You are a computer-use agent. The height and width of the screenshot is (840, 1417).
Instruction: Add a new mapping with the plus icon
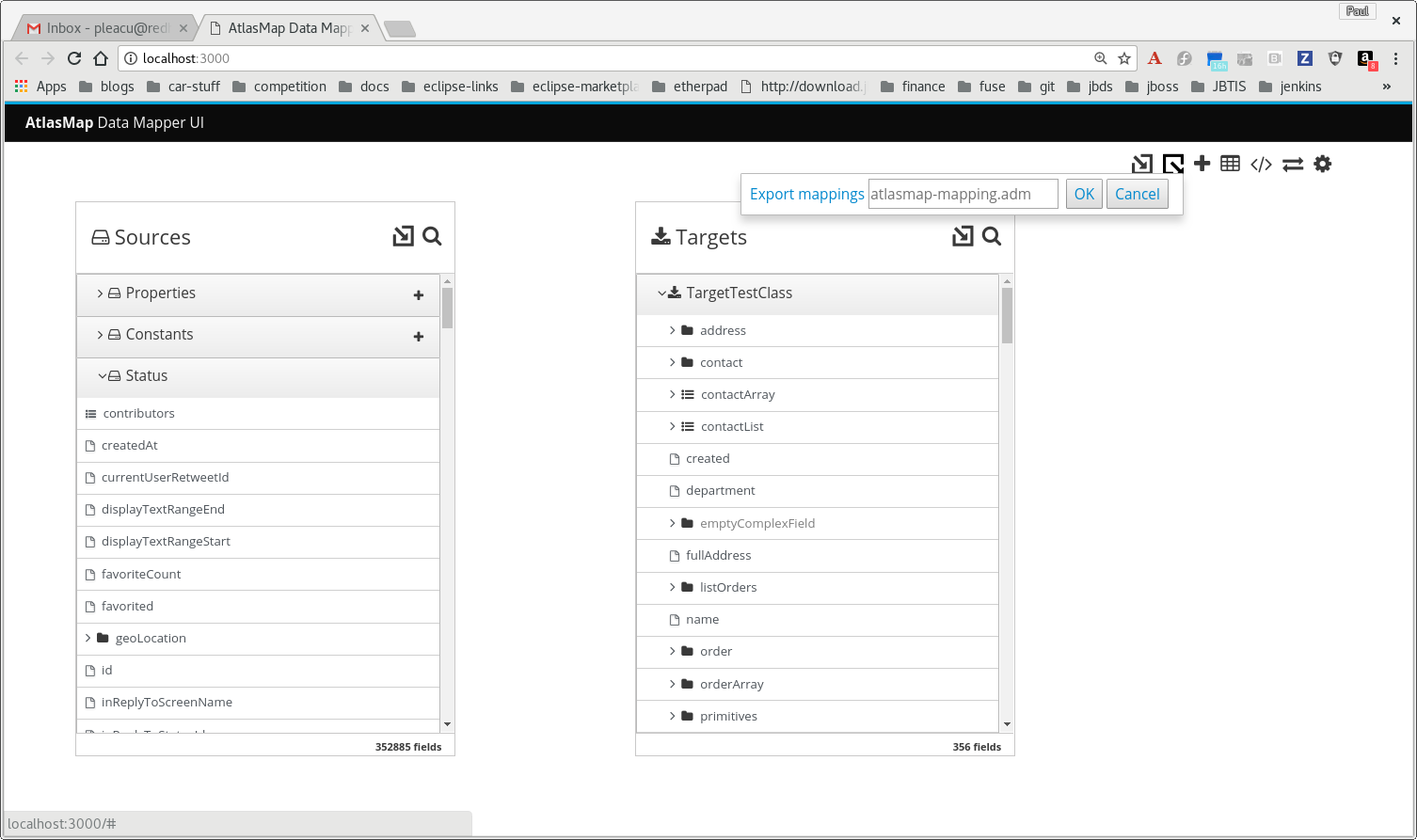click(1202, 164)
